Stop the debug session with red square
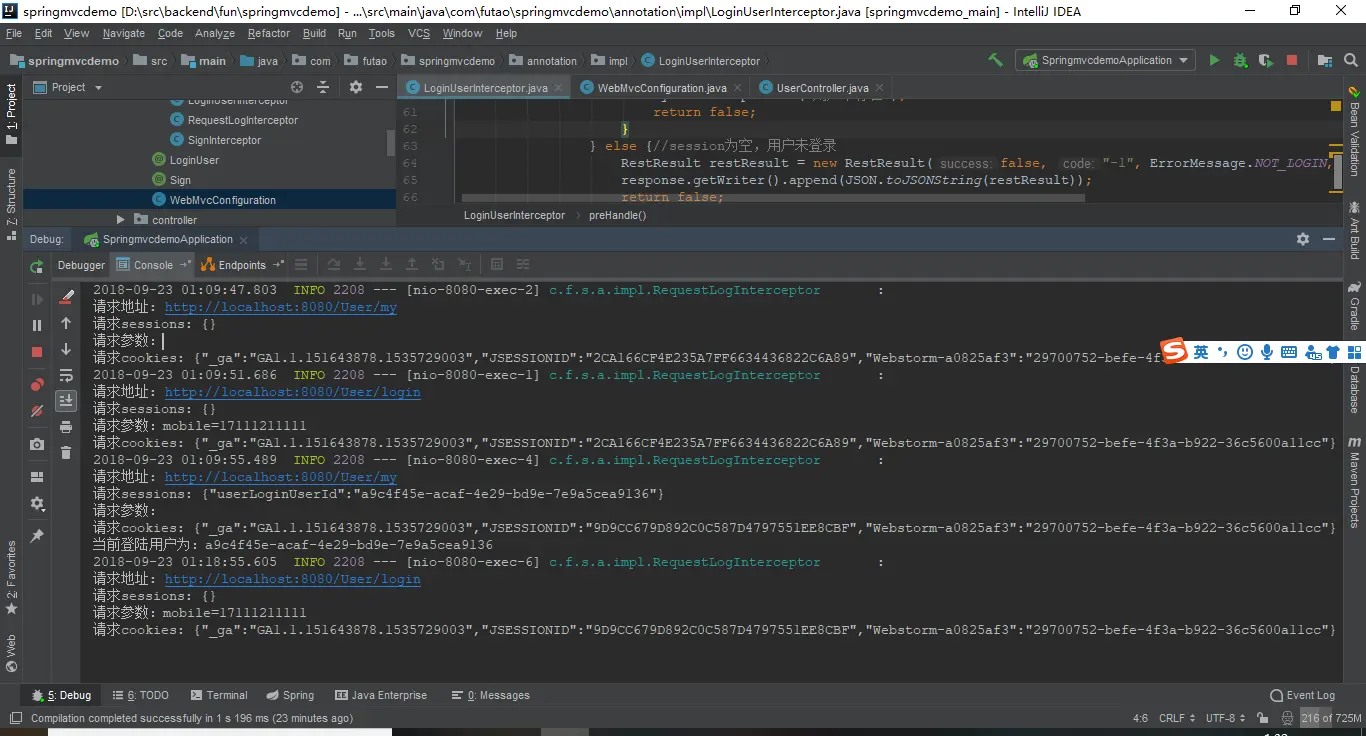1366x736 pixels. (37, 351)
